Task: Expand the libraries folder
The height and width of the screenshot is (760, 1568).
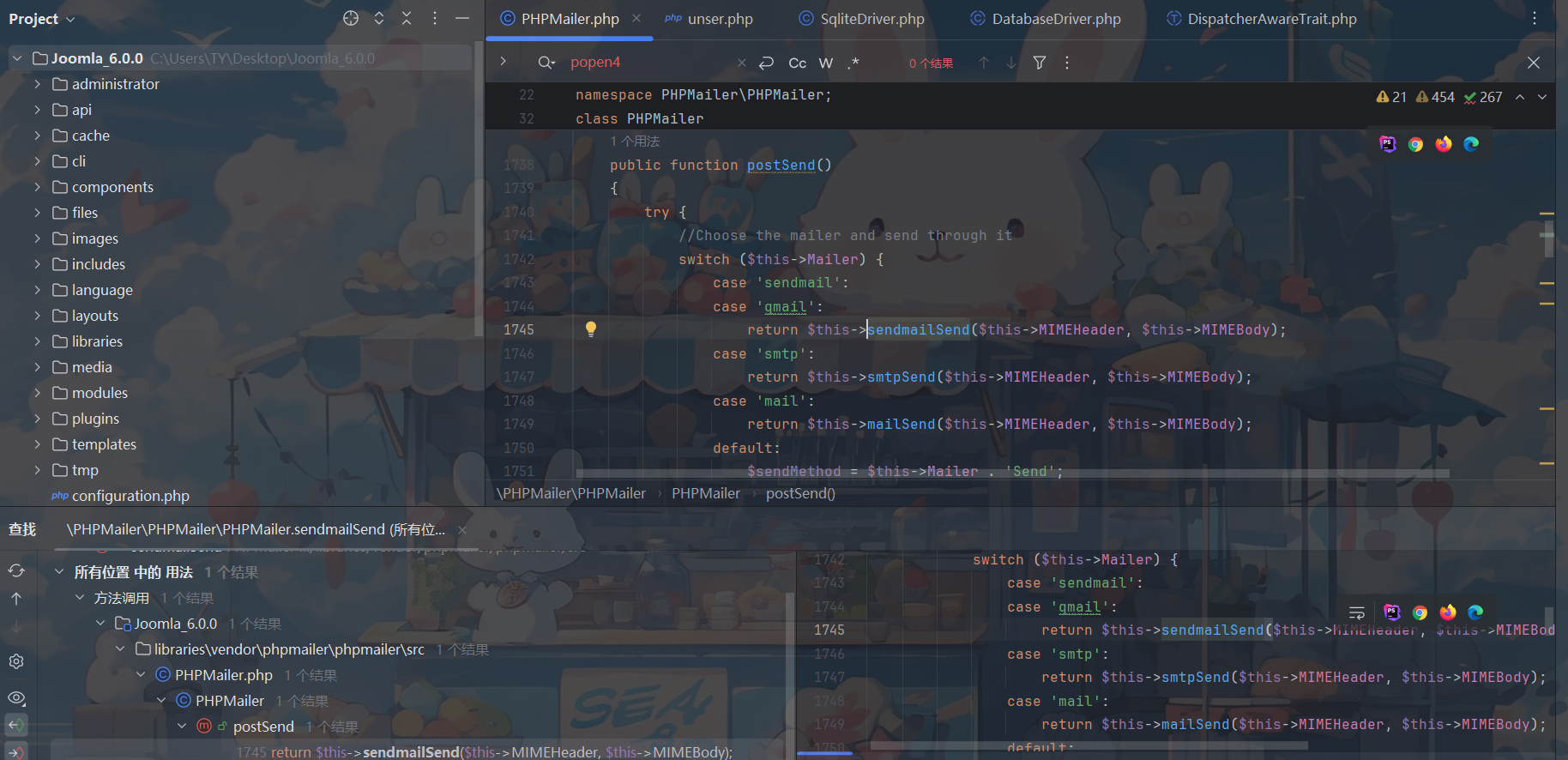Action: click(38, 341)
